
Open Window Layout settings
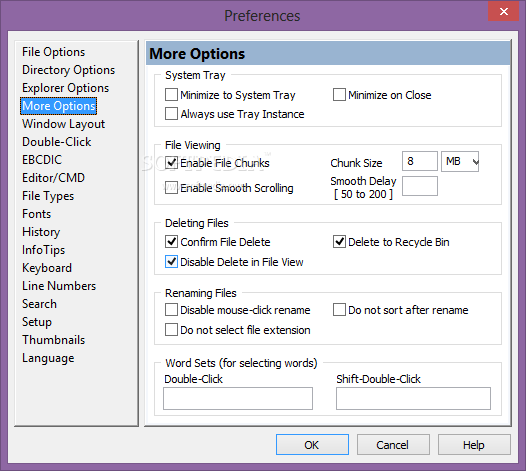point(63,124)
